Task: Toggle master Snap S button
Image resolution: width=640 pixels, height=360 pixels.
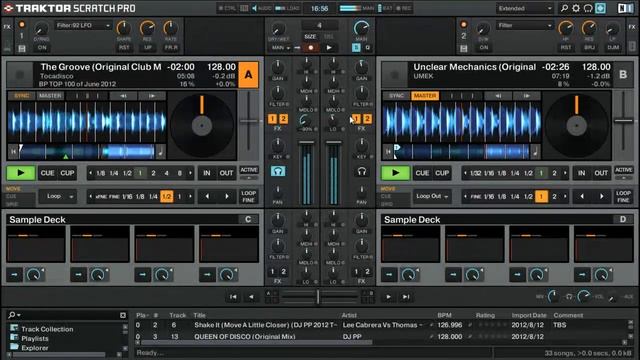Action: (356, 48)
